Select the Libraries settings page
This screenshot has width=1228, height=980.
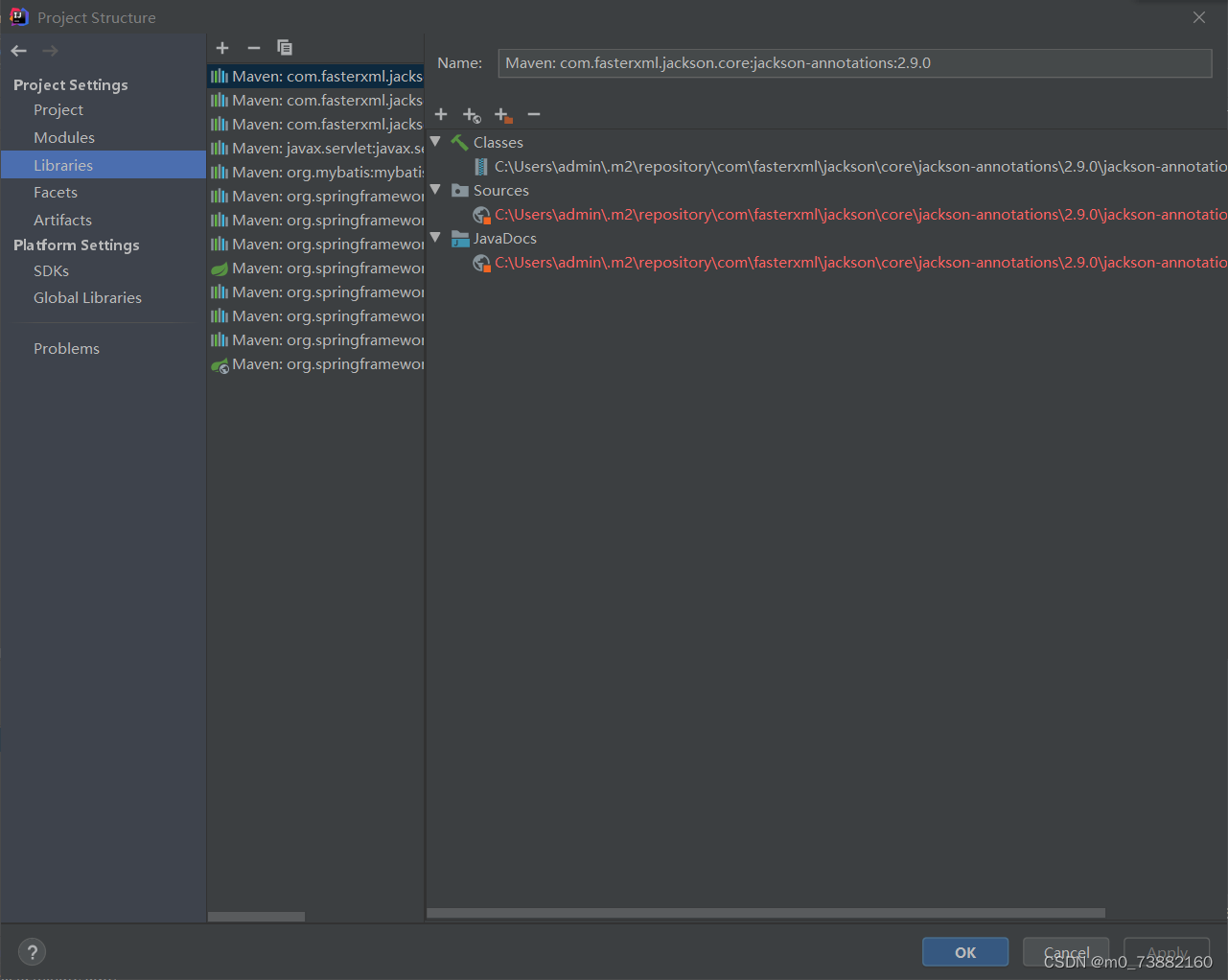point(104,165)
